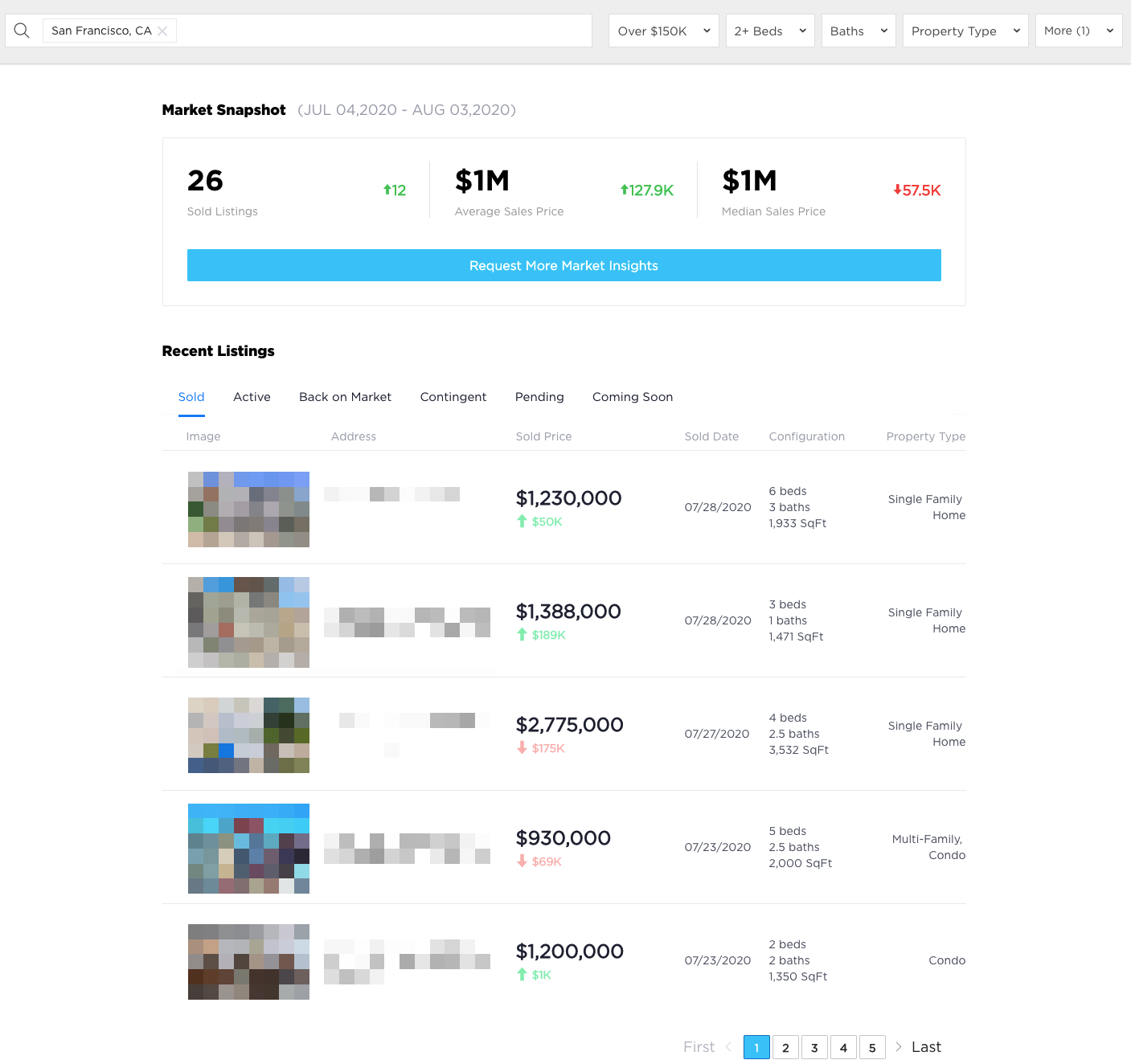Go to page 1 of listings

756,1047
